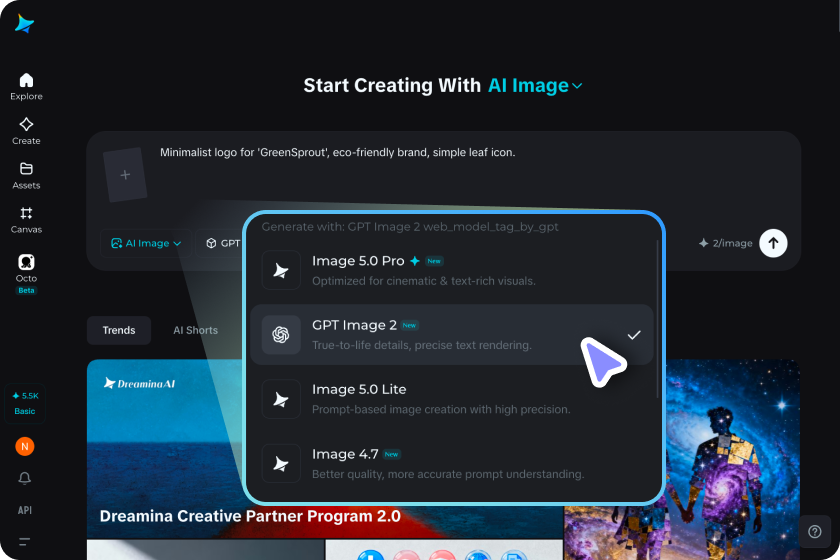Open the Dreamina logo home link
The height and width of the screenshot is (560, 840).
click(x=24, y=24)
